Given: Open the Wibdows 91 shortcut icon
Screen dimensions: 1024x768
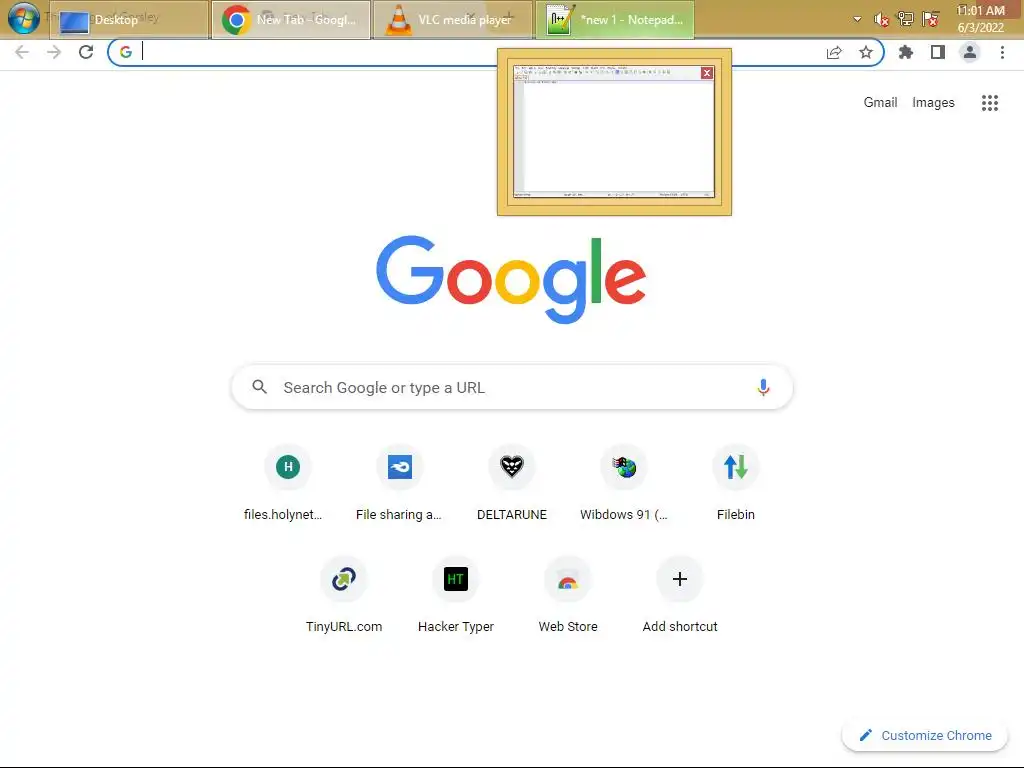Looking at the screenshot, I should 624,467.
